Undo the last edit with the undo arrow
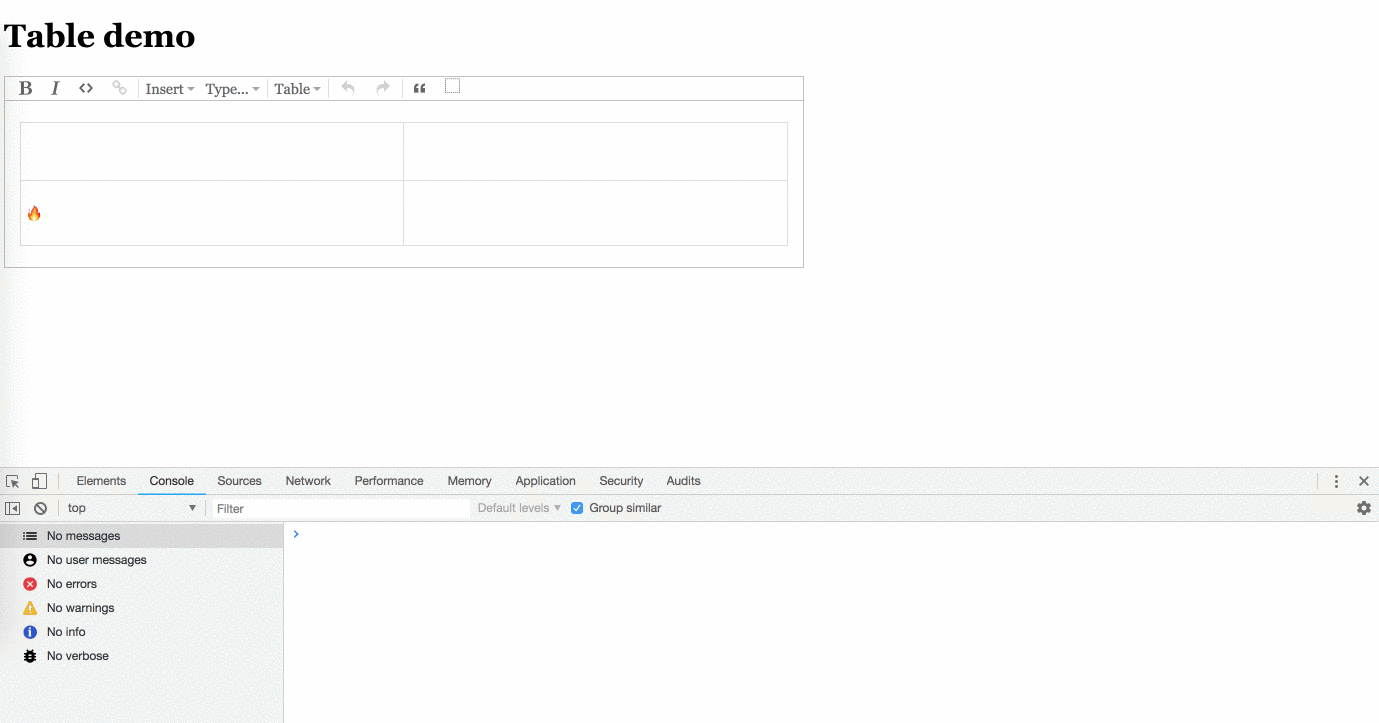This screenshot has height=723, width=1379. [347, 88]
